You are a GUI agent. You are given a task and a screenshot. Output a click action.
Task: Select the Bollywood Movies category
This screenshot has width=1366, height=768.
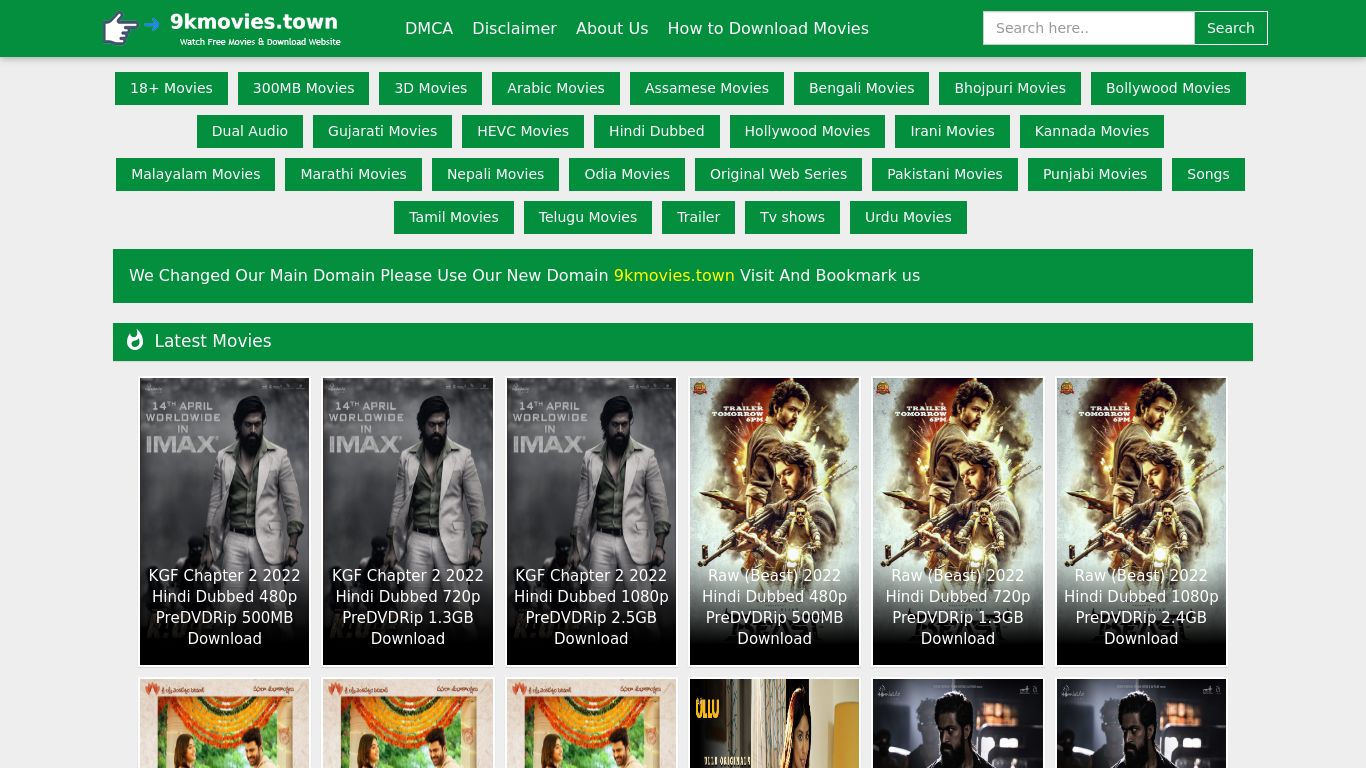click(x=1167, y=88)
